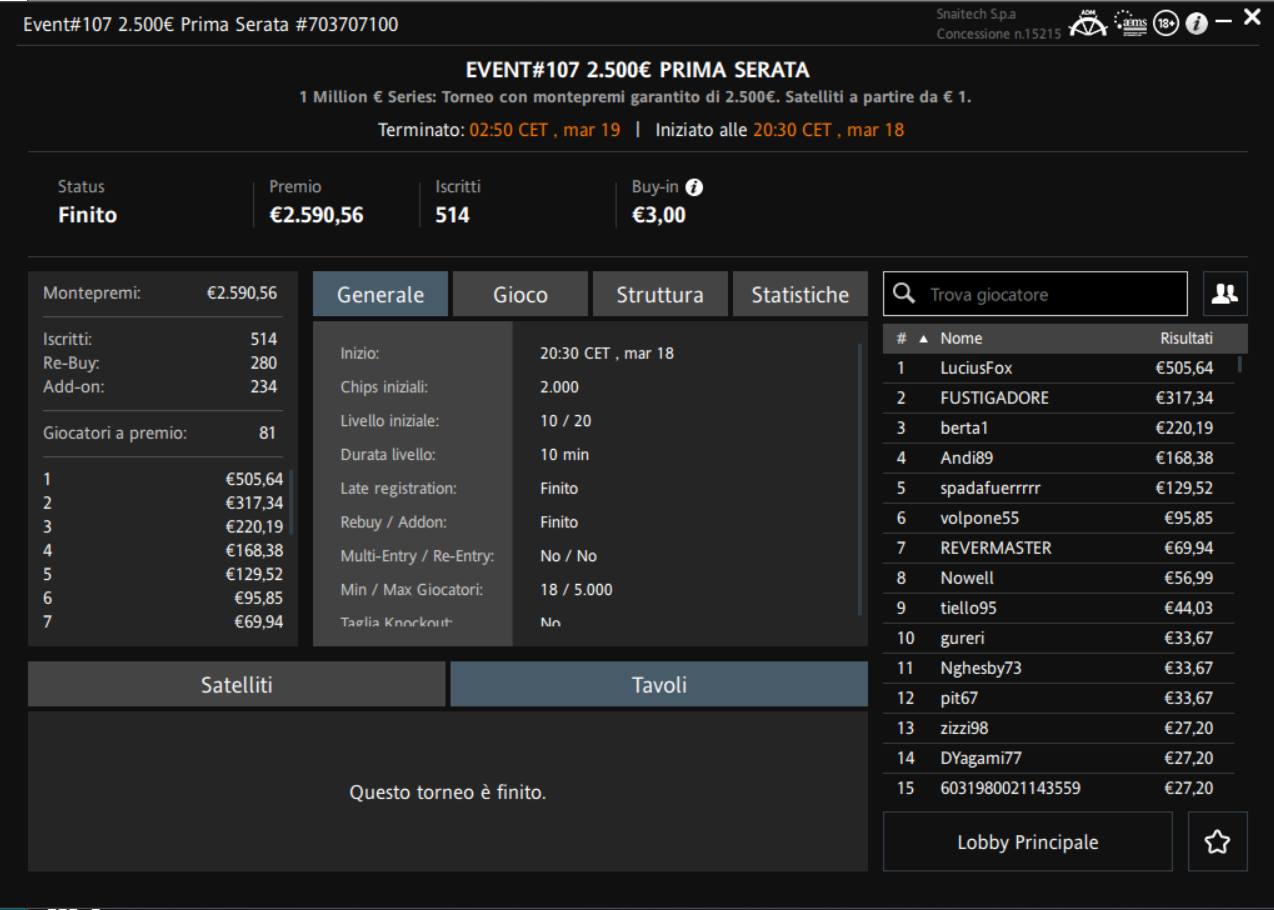Image resolution: width=1274 pixels, height=910 pixels.
Task: Click the ADM logo icon
Action: [x=1103, y=21]
